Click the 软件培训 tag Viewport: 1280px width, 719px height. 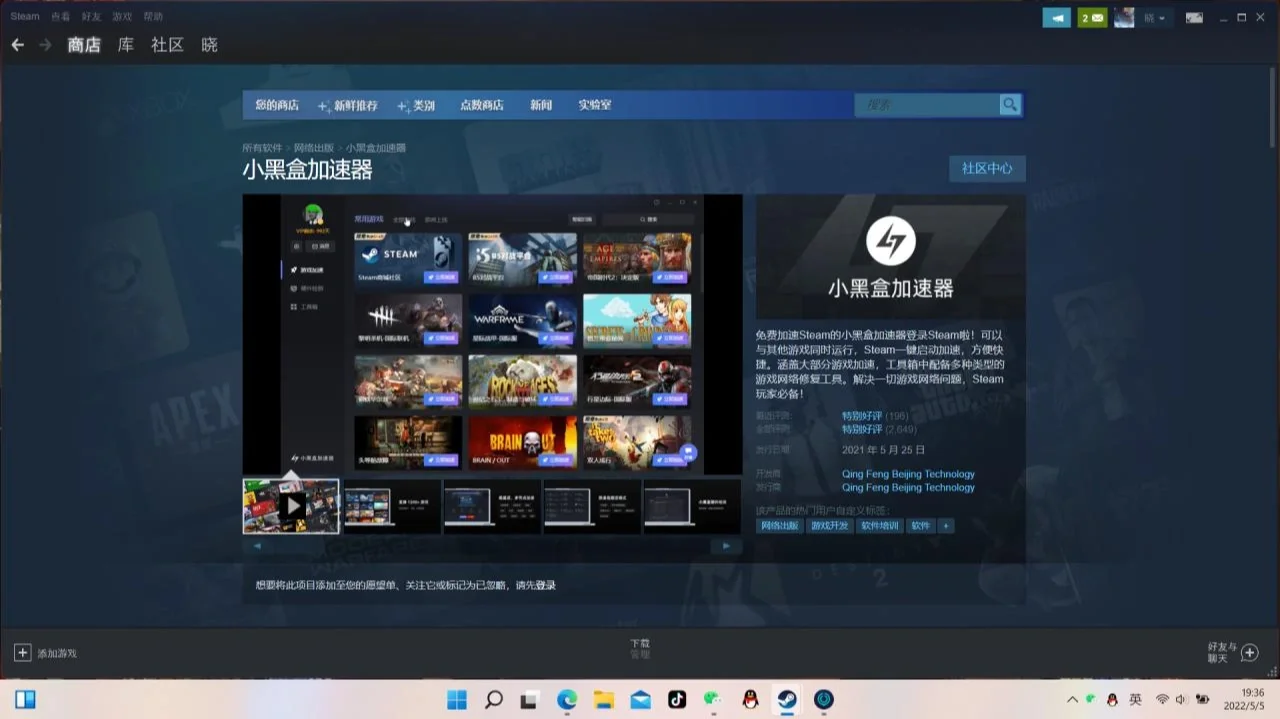coord(880,526)
